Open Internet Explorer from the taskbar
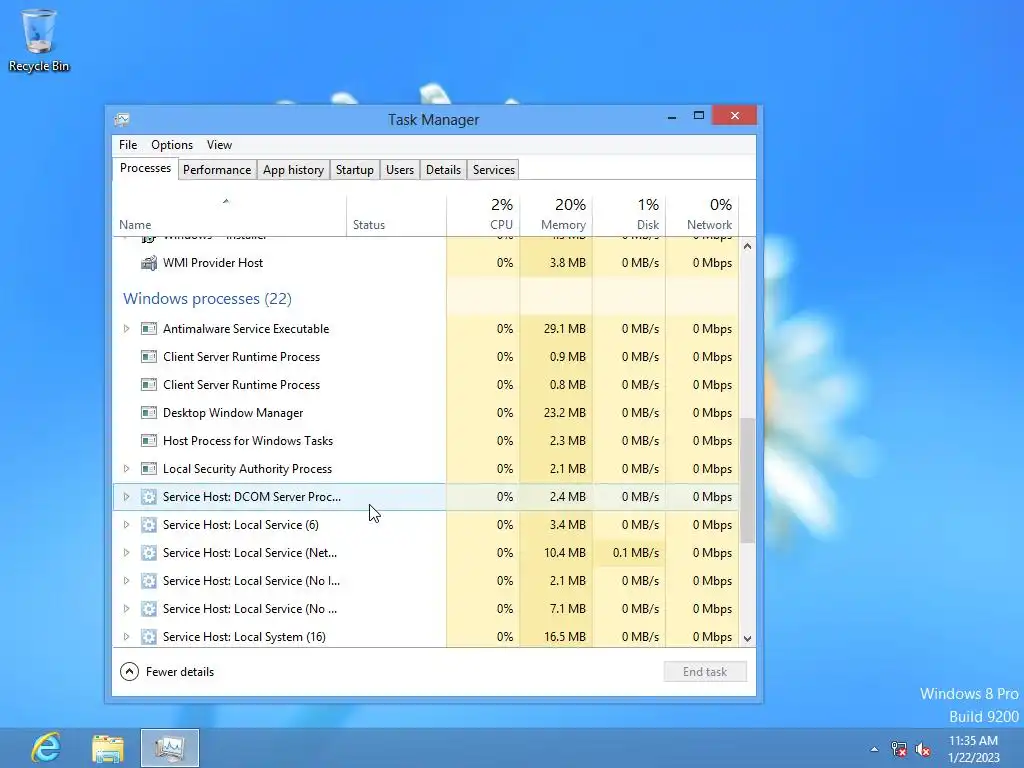 pyautogui.click(x=45, y=748)
